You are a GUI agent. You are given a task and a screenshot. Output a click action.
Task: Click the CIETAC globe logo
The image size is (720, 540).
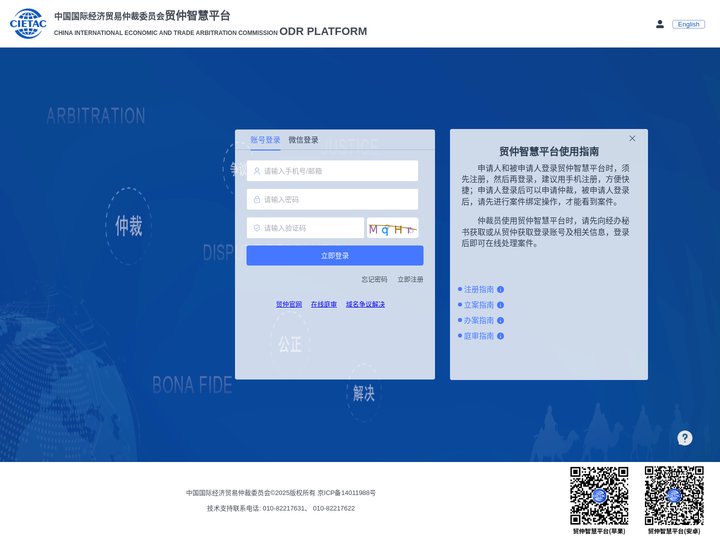(28, 23)
